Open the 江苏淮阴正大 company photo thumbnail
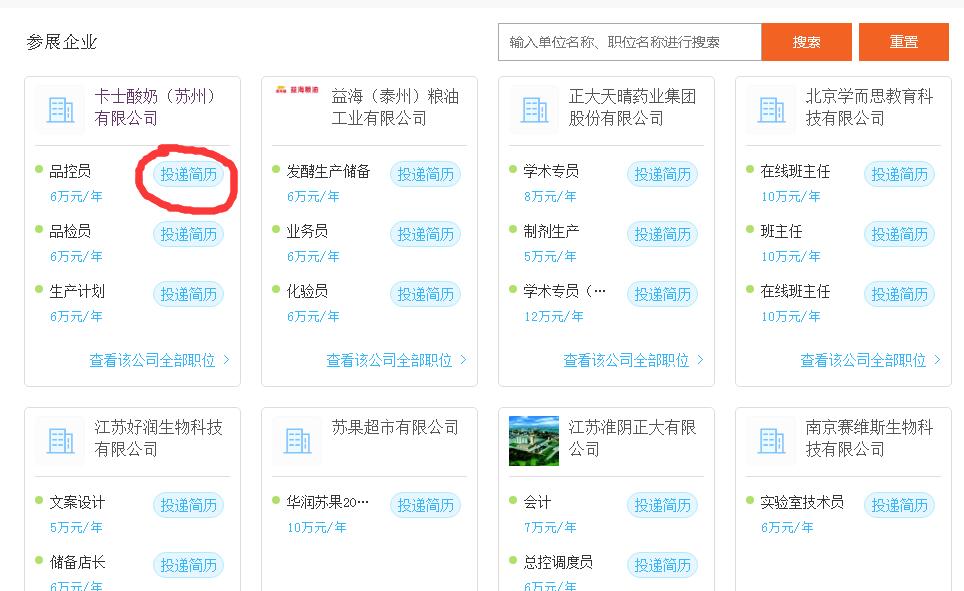Image resolution: width=964 pixels, height=591 pixels. point(534,440)
